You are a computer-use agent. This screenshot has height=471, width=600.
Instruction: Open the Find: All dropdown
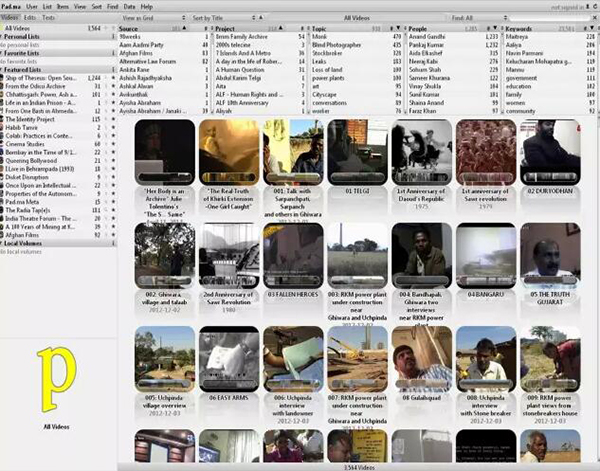(479, 18)
